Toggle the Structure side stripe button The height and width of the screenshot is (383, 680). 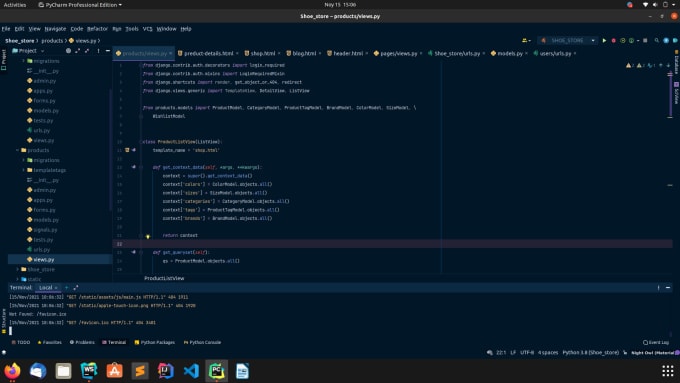click(x=3, y=321)
